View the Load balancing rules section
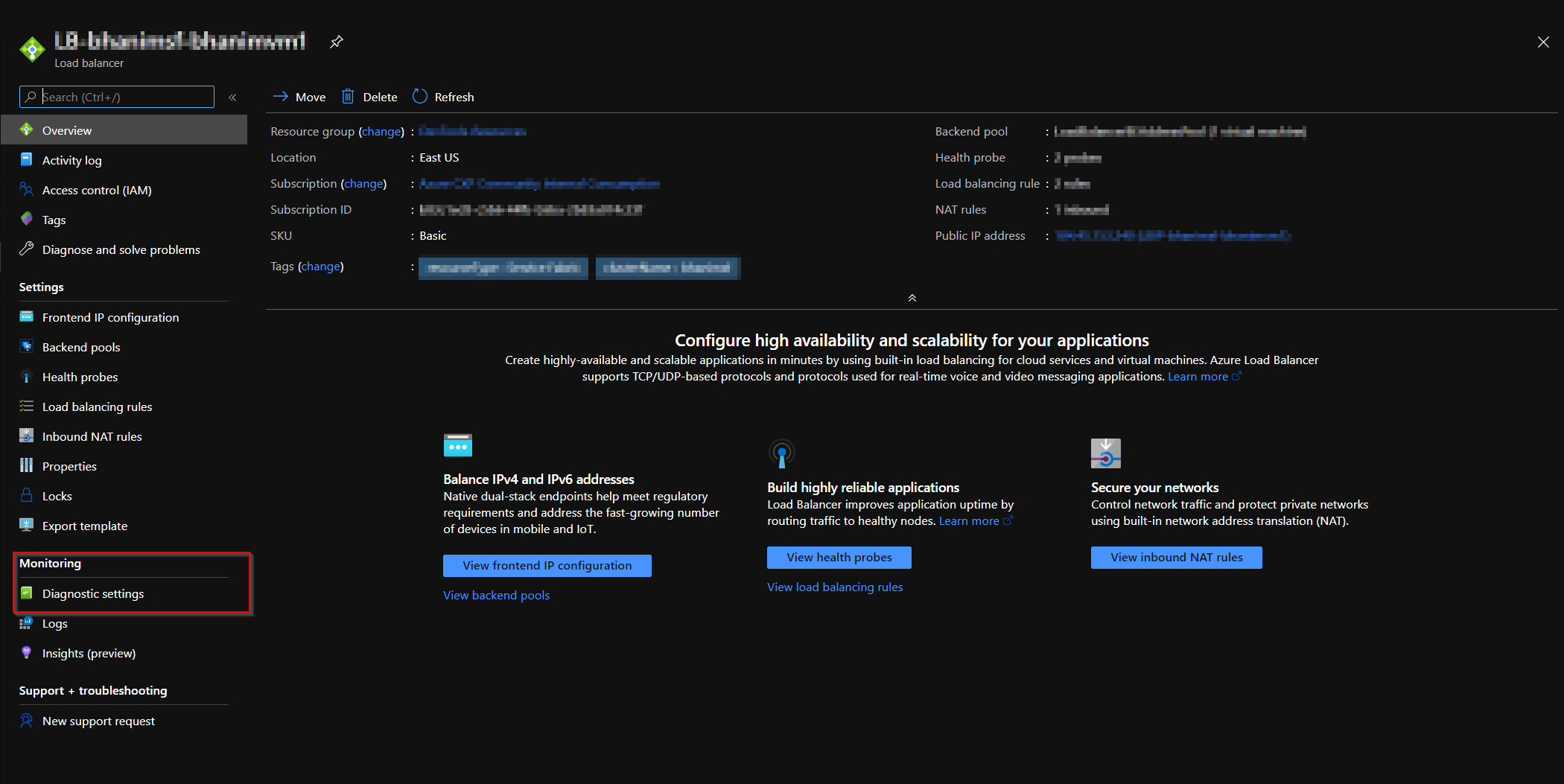1564x784 pixels. pos(97,407)
